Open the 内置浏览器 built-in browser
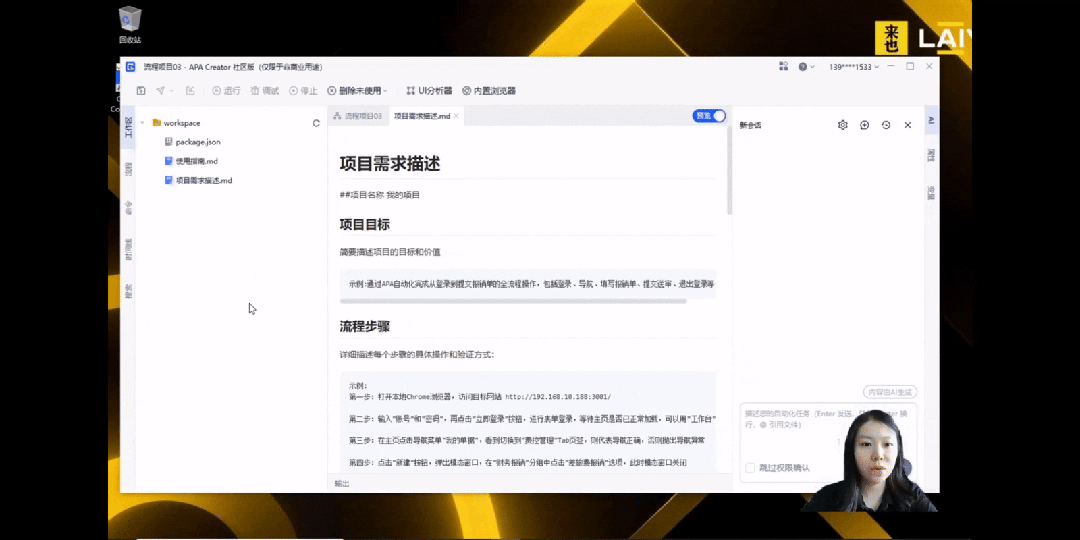 [489, 91]
